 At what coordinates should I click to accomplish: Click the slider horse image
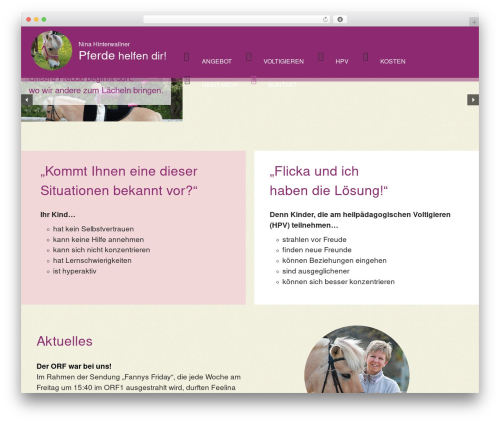point(102,100)
